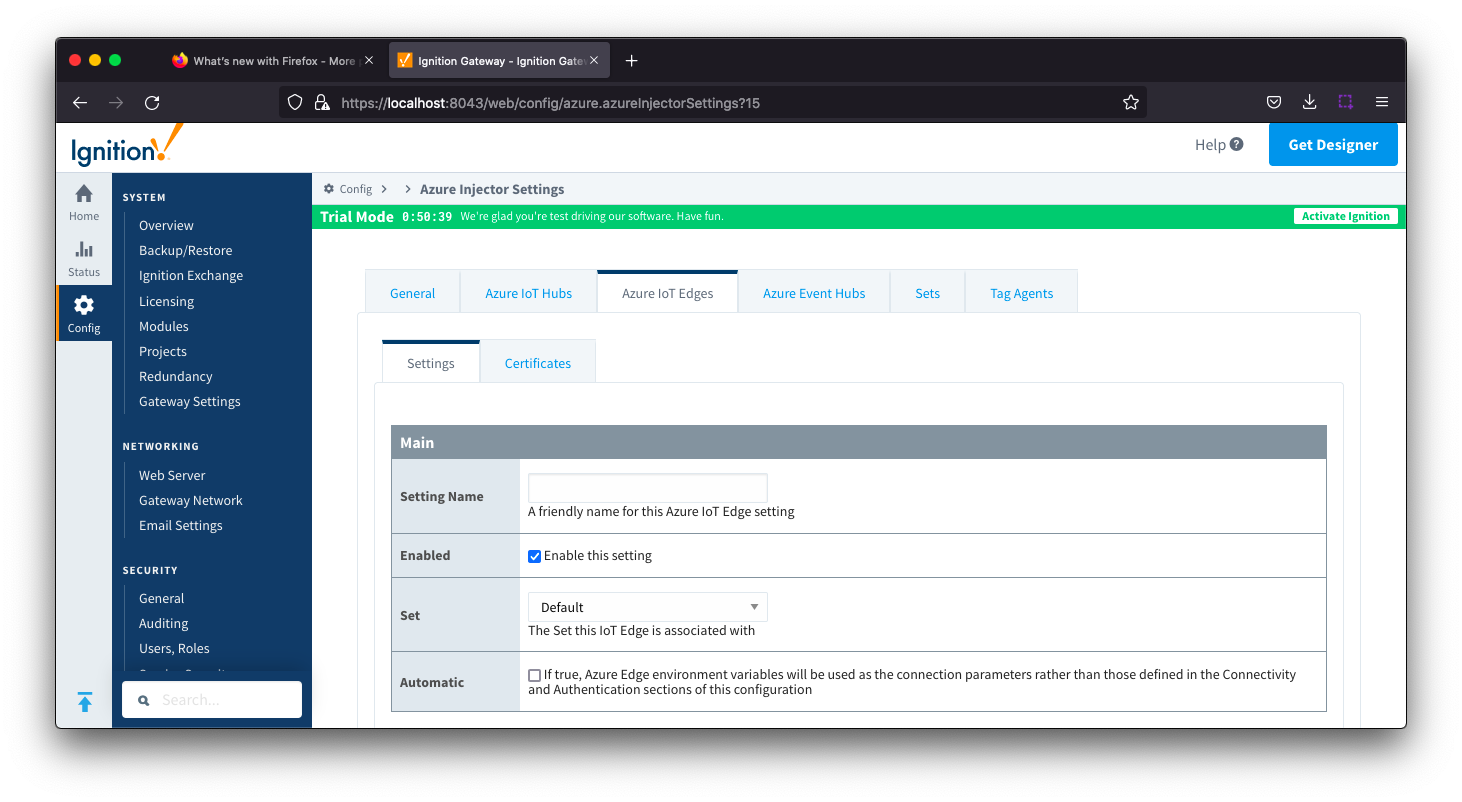This screenshot has height=802, width=1462.
Task: Expand the Set dropdown showing Default
Action: coord(647,607)
